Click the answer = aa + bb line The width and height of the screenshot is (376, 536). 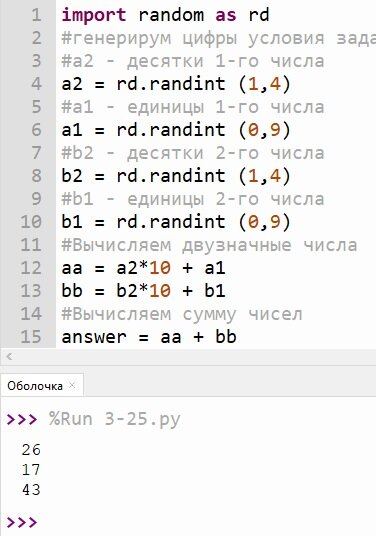click(x=149, y=337)
